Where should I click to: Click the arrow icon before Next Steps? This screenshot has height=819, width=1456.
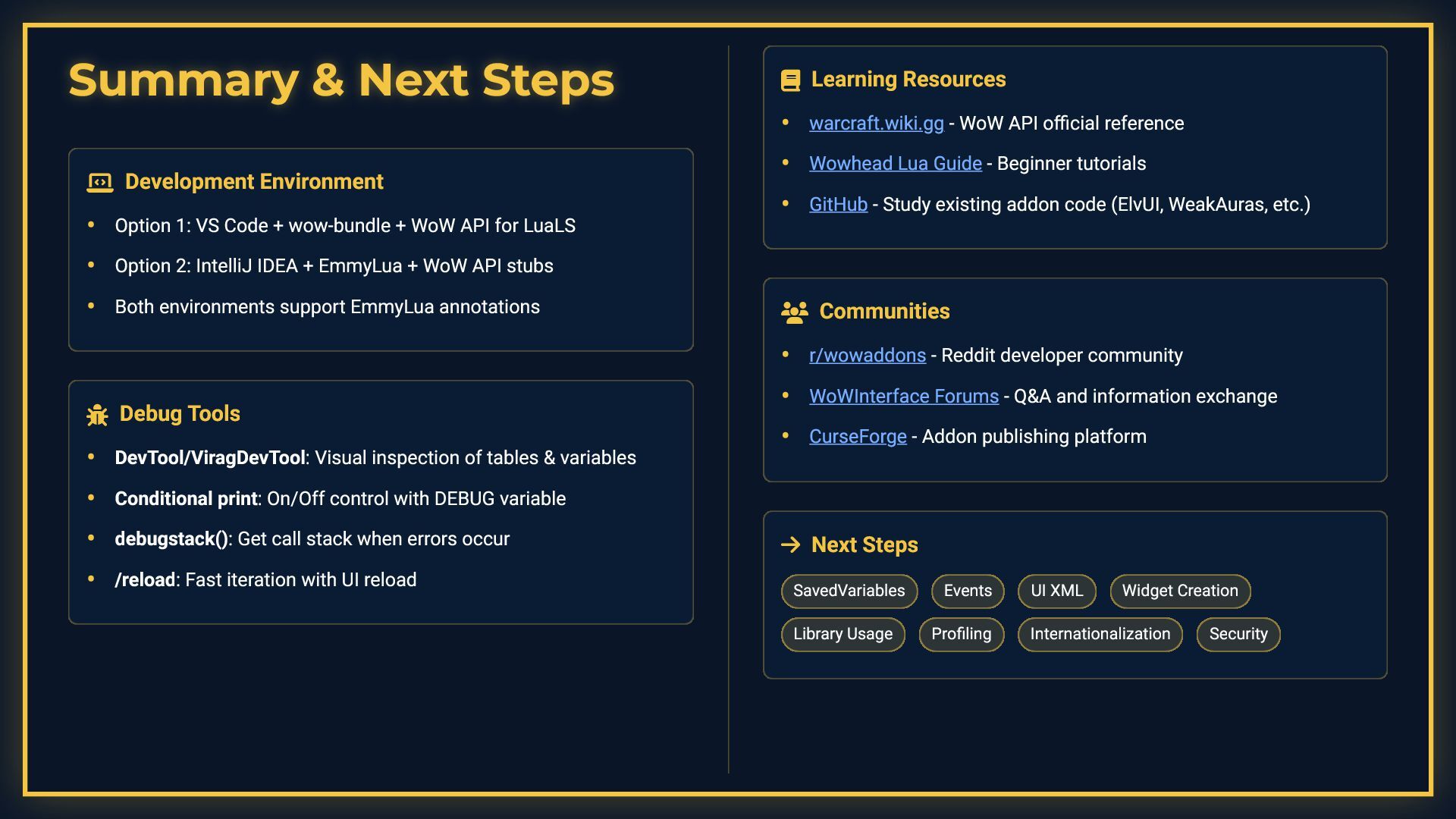pyautogui.click(x=790, y=545)
